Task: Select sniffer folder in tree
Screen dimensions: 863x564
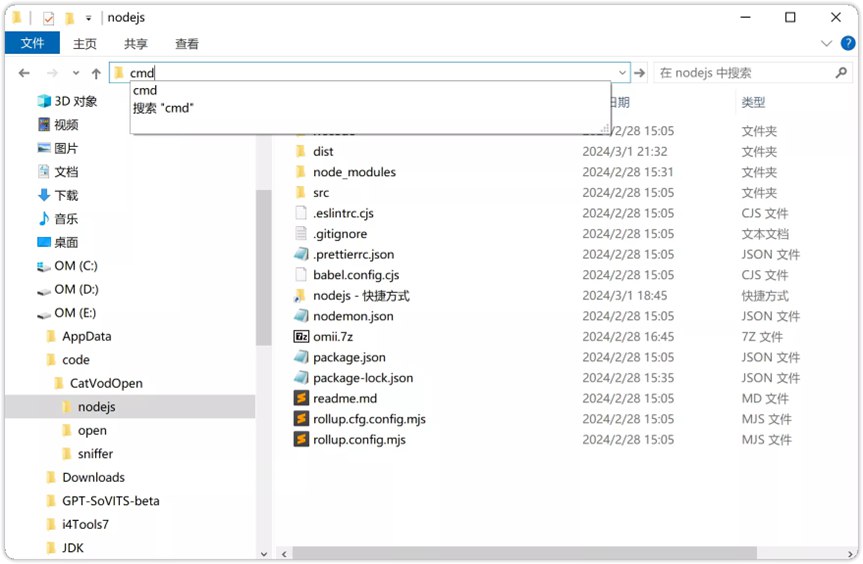Action: pos(88,454)
